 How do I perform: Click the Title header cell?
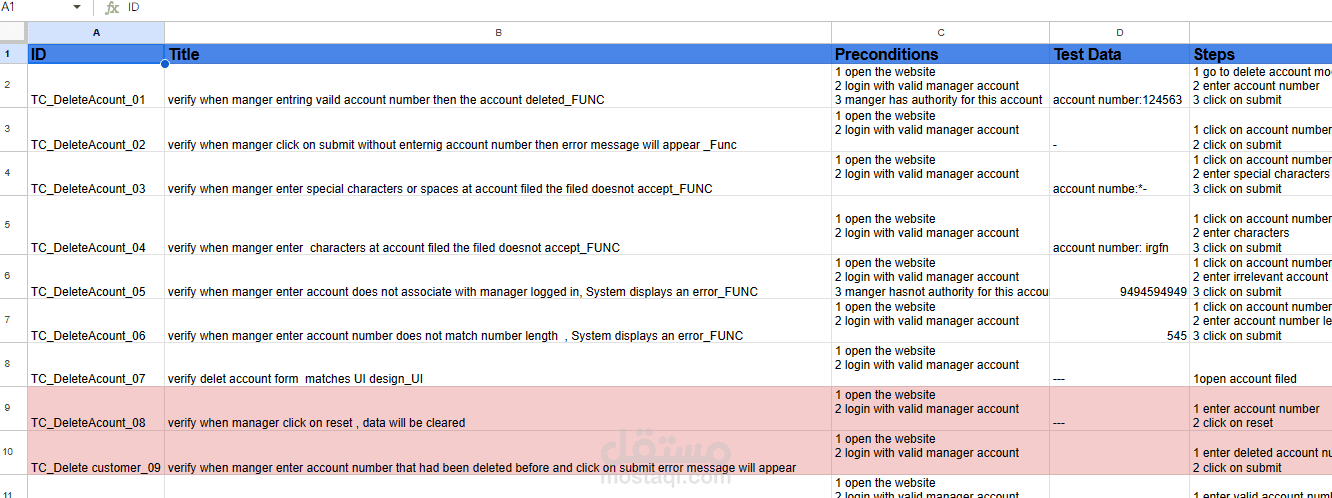498,54
